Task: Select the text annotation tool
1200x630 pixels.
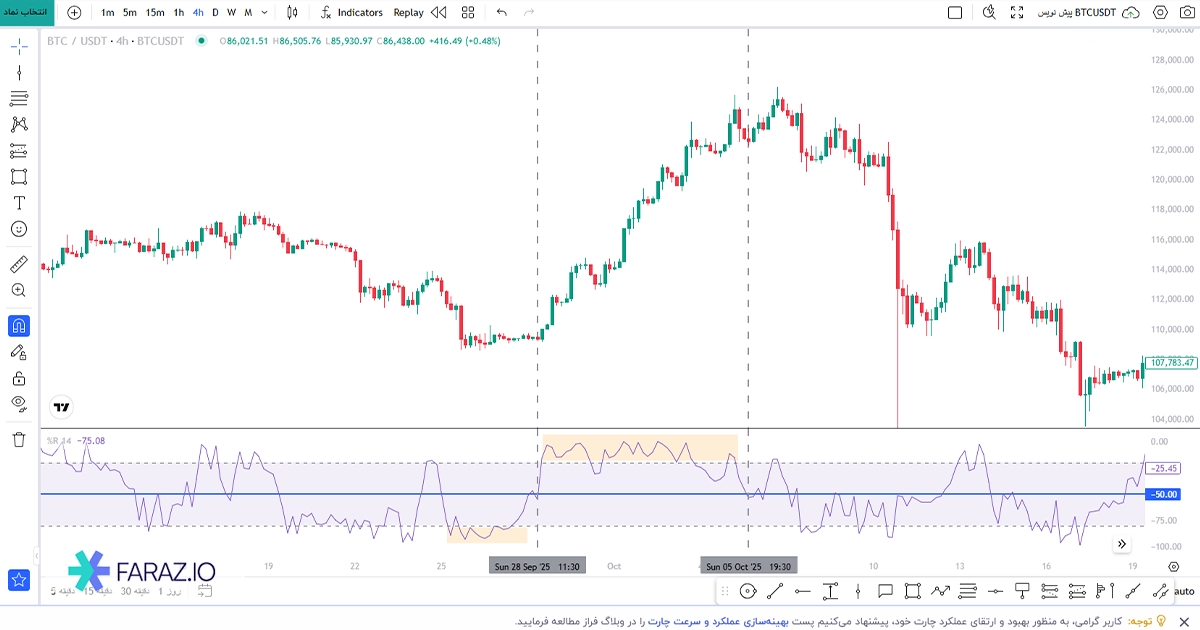Action: tap(19, 203)
